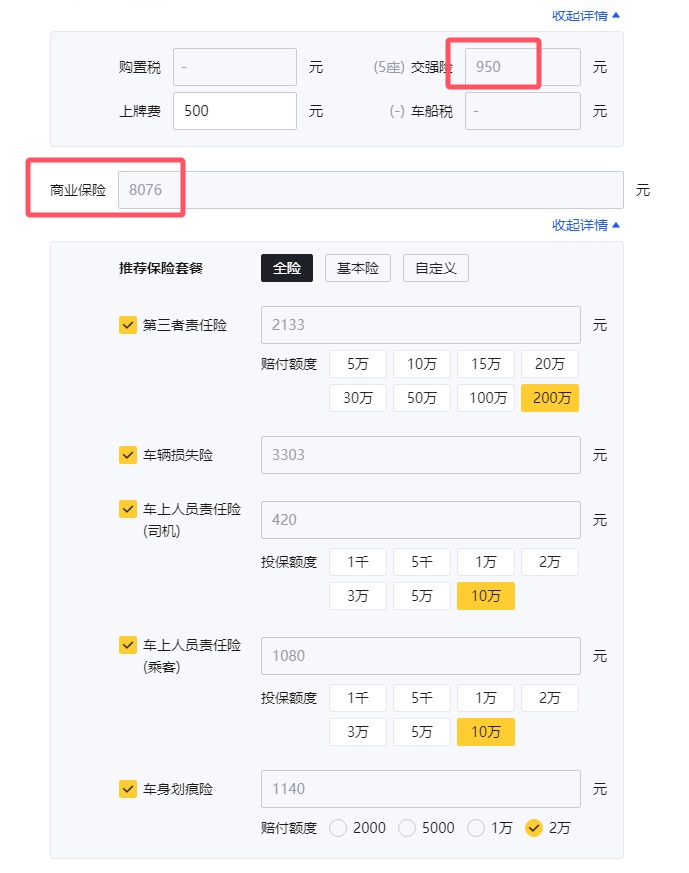The image size is (689, 873).
Task: Choose 5万 third-party liability coverage
Action: [358, 364]
